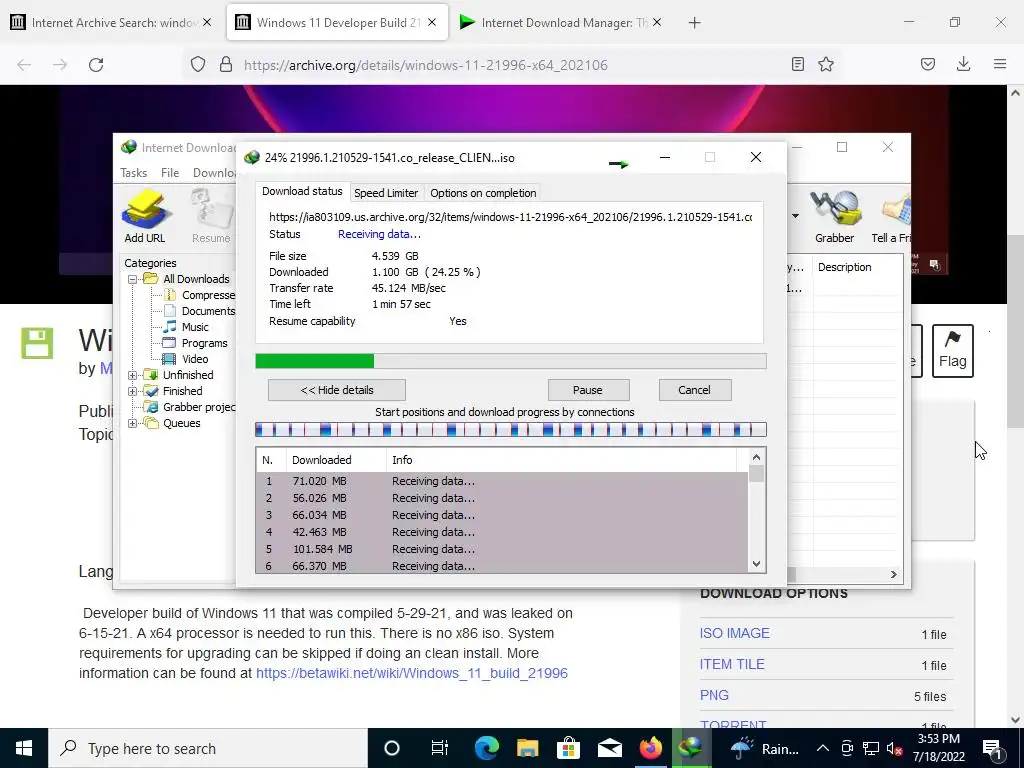
Task: Click connections segment progress bar
Action: pyautogui.click(x=511, y=429)
